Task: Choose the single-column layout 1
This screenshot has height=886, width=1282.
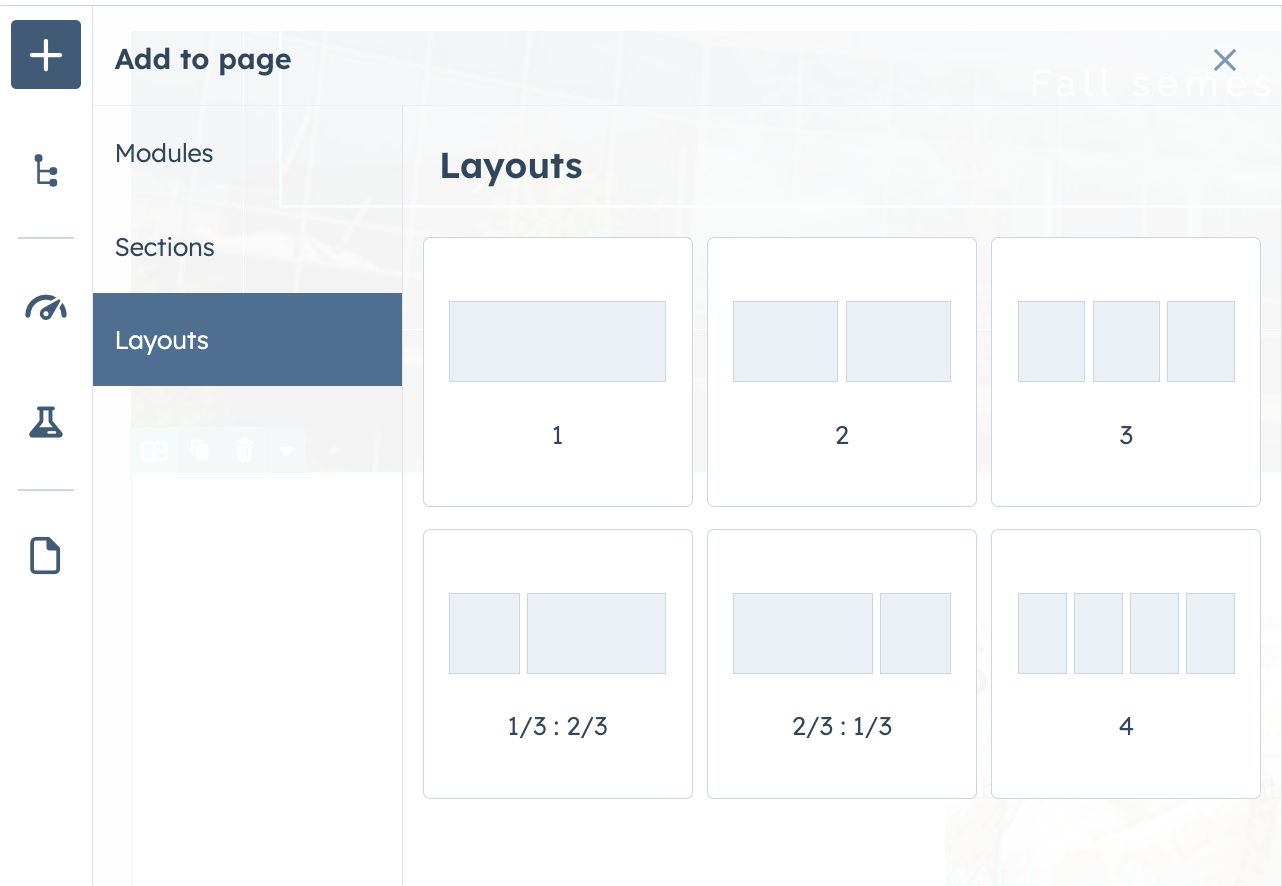Action: click(557, 371)
